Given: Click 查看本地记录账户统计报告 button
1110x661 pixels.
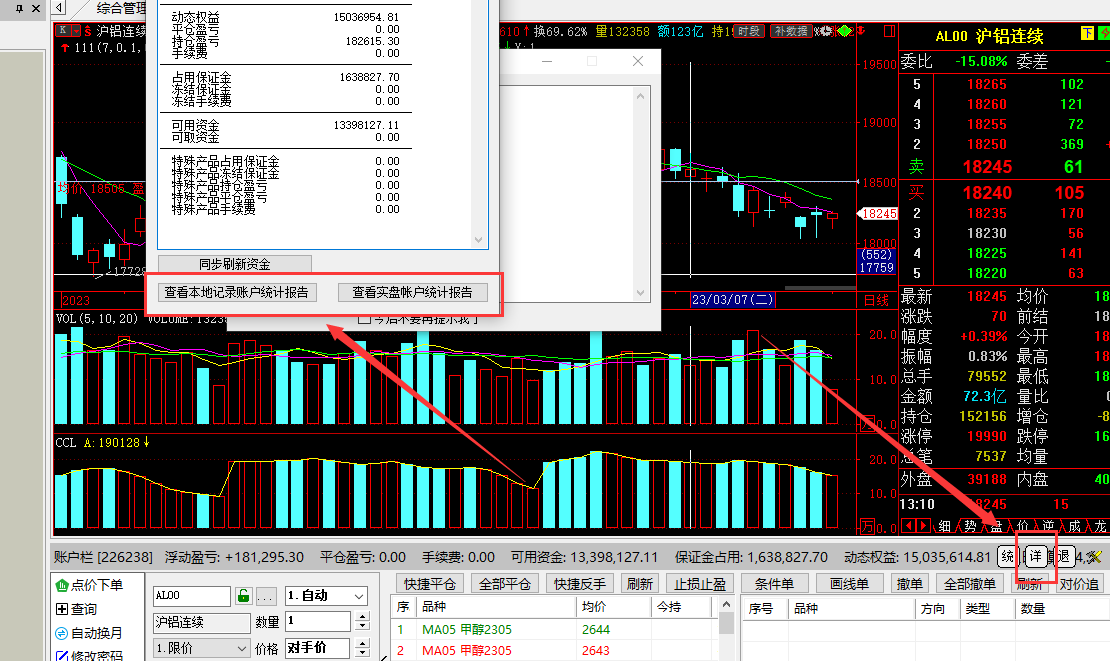Looking at the screenshot, I should click(236, 292).
